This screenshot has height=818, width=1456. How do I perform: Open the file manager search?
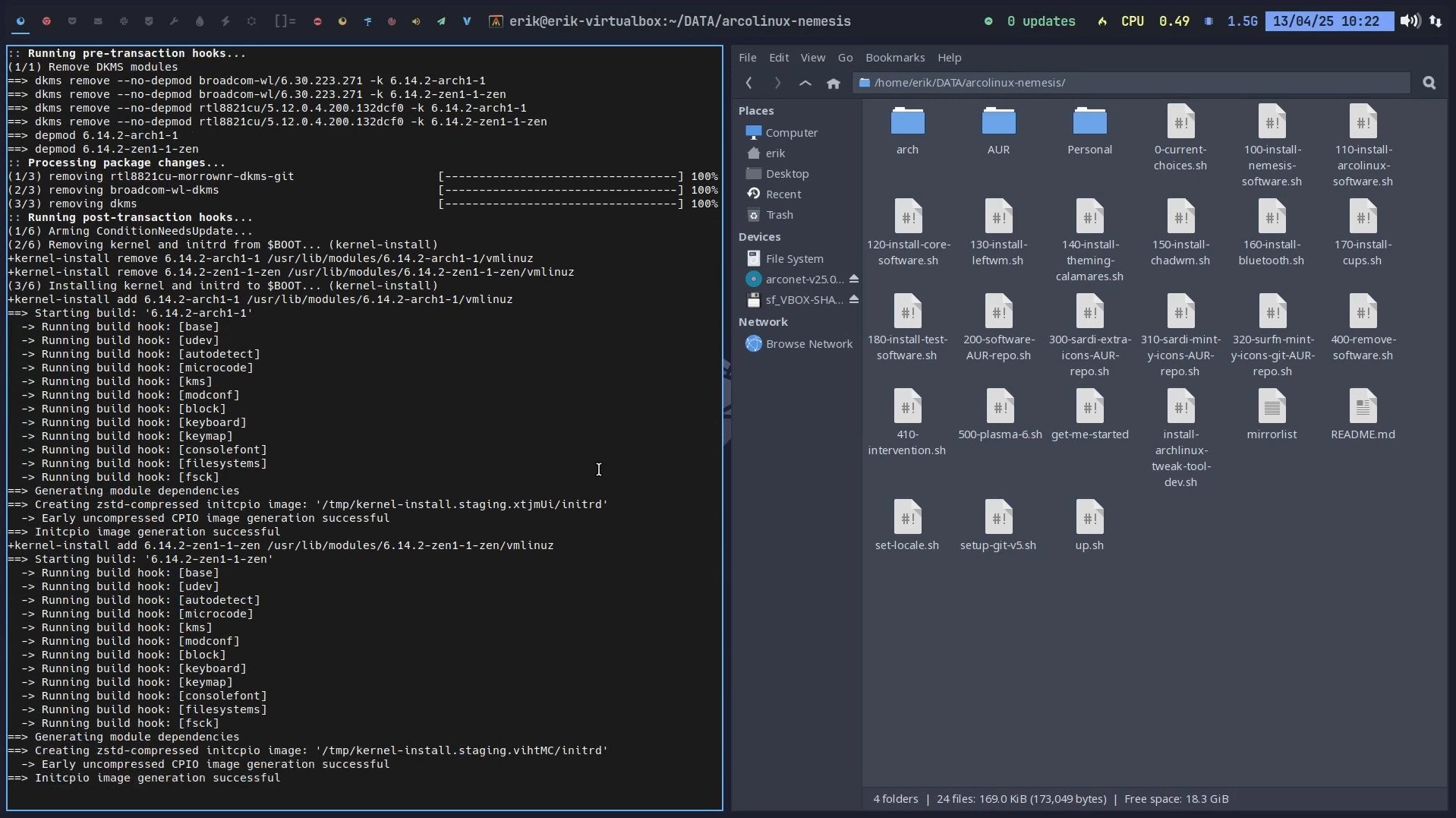[1429, 83]
